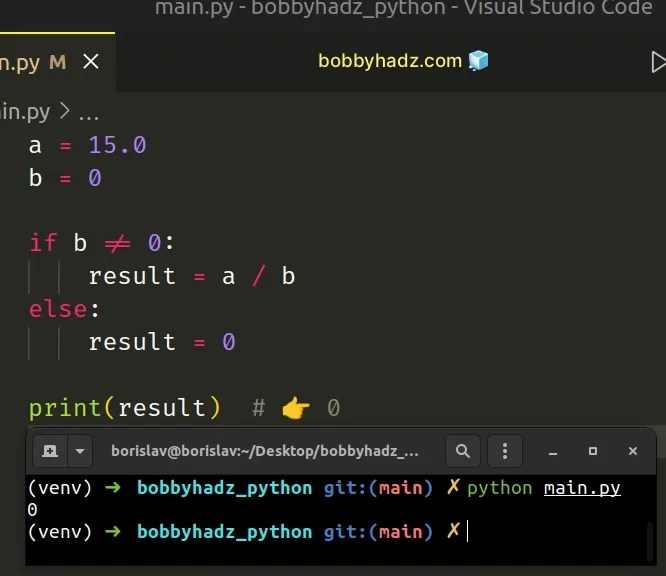
Task: Click the breadcrumb ellipsis item
Action: 89,114
